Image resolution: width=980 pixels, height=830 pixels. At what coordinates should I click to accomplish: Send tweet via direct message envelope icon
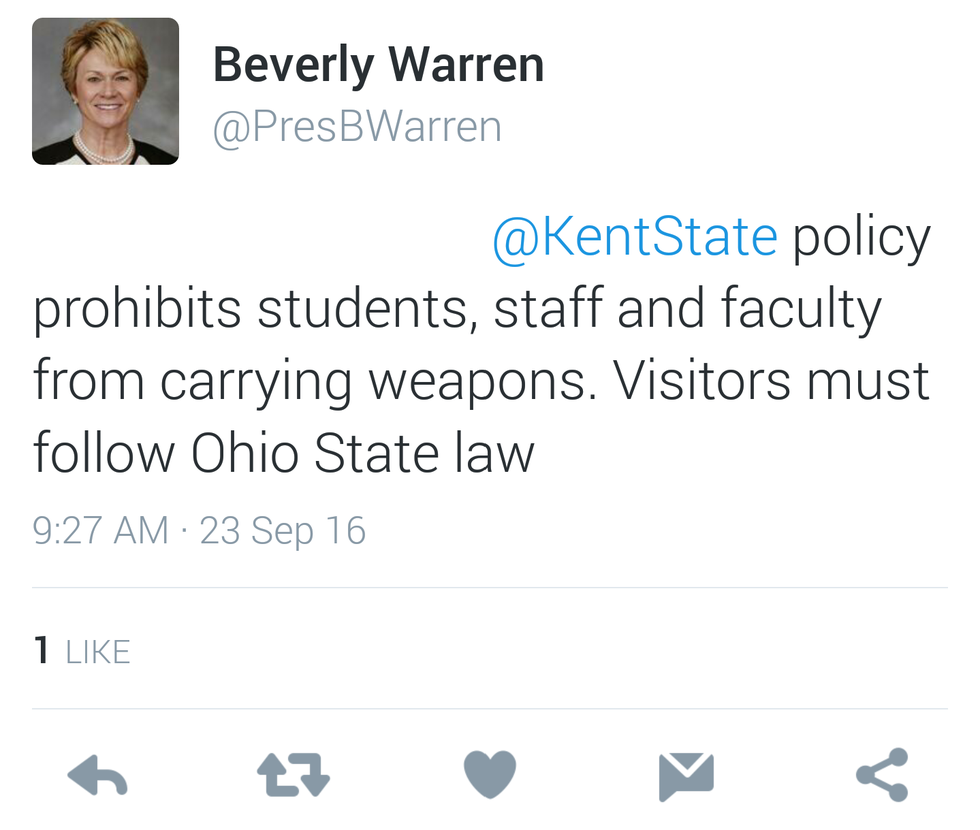coord(686,775)
